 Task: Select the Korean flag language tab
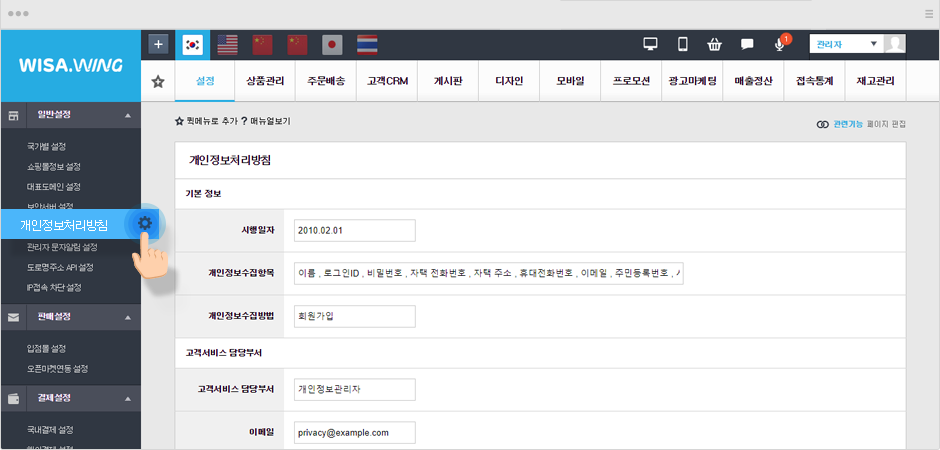(192, 44)
